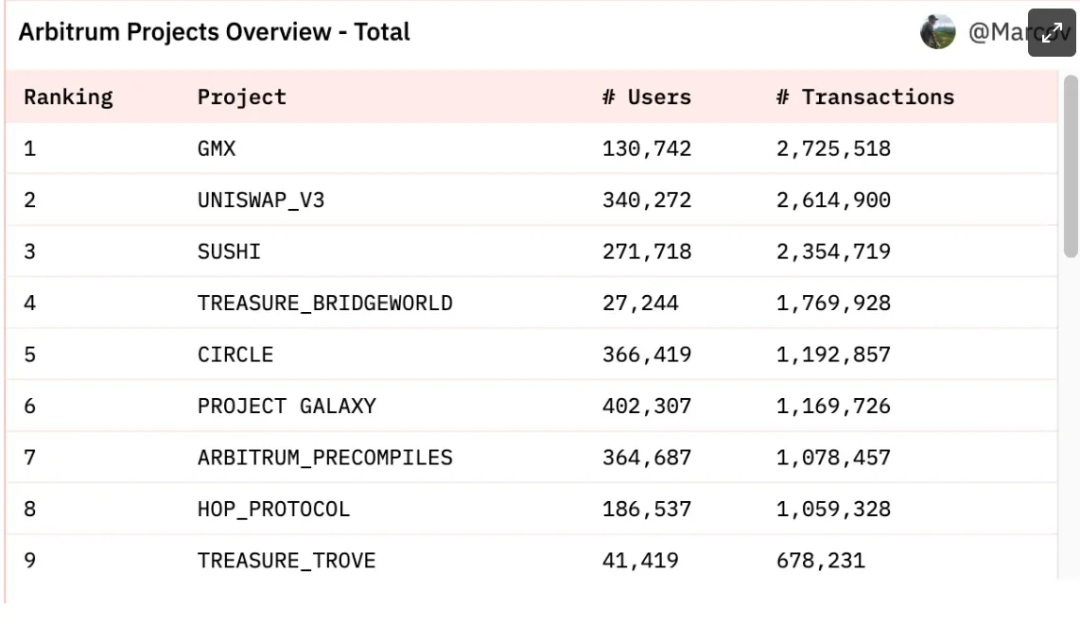1080x624 pixels.
Task: Select the SUSHI project cell
Action: [x=229, y=251]
